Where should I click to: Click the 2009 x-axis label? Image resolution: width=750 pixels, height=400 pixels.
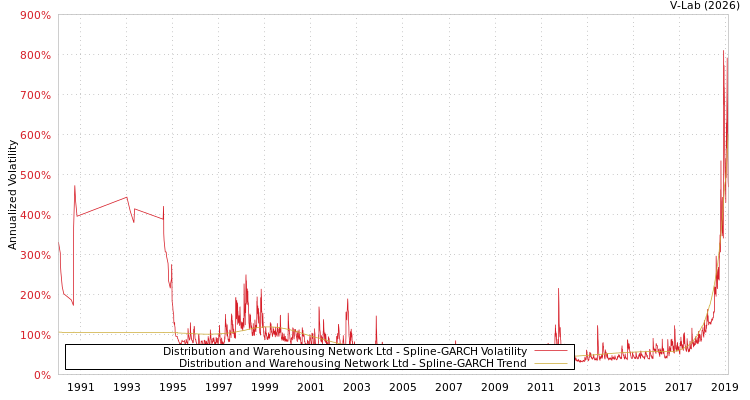[x=495, y=387]
